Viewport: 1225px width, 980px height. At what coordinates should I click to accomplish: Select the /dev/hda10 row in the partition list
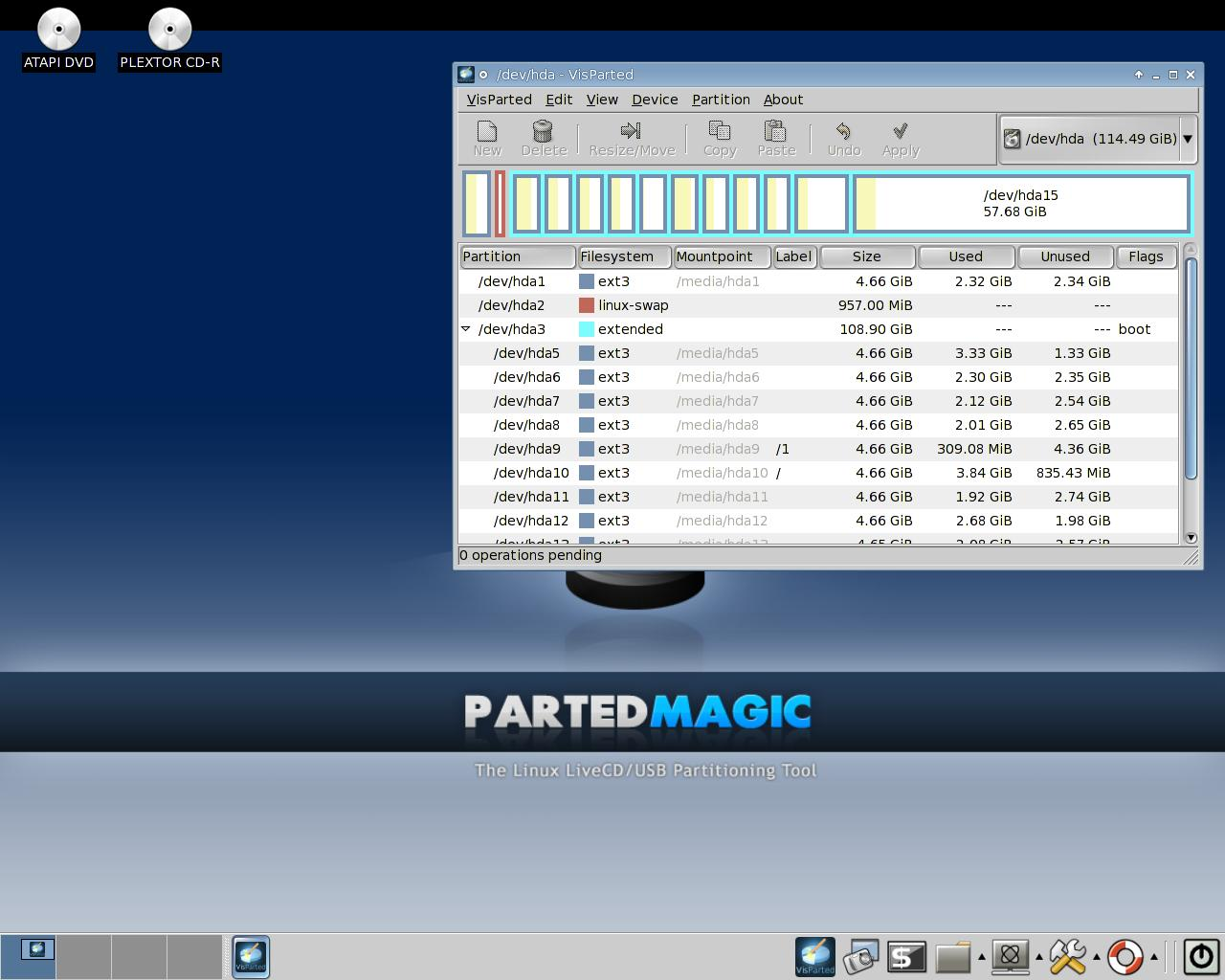818,473
